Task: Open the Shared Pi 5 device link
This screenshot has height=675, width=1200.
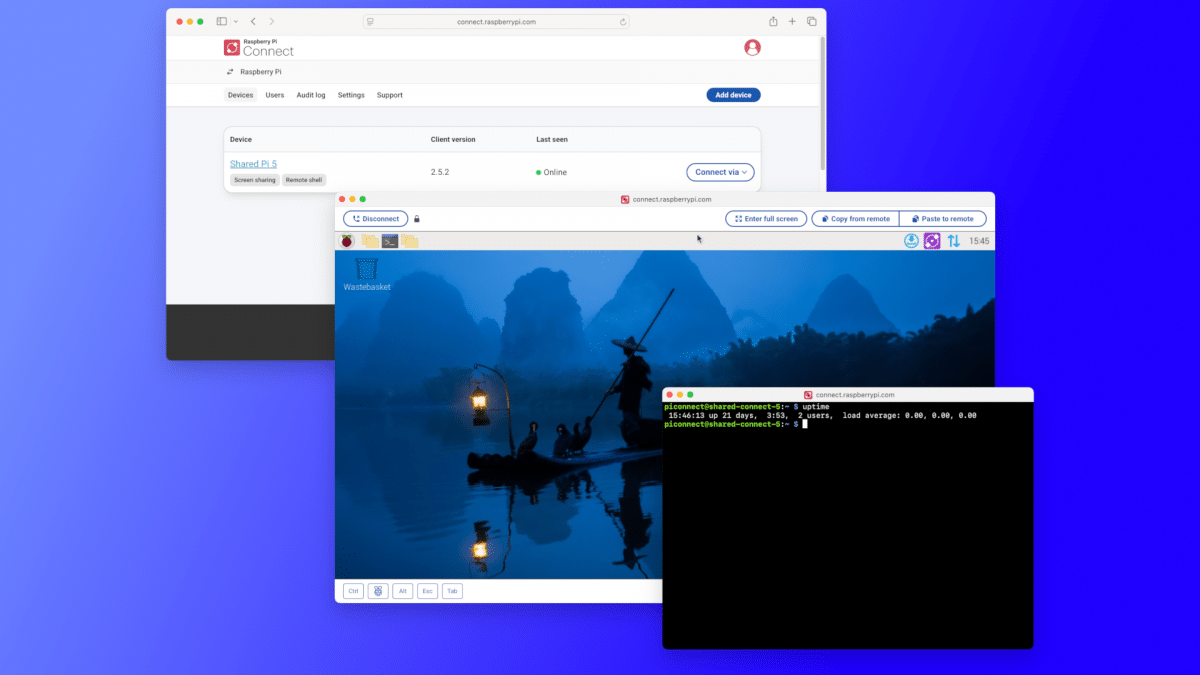Action: tap(253, 164)
